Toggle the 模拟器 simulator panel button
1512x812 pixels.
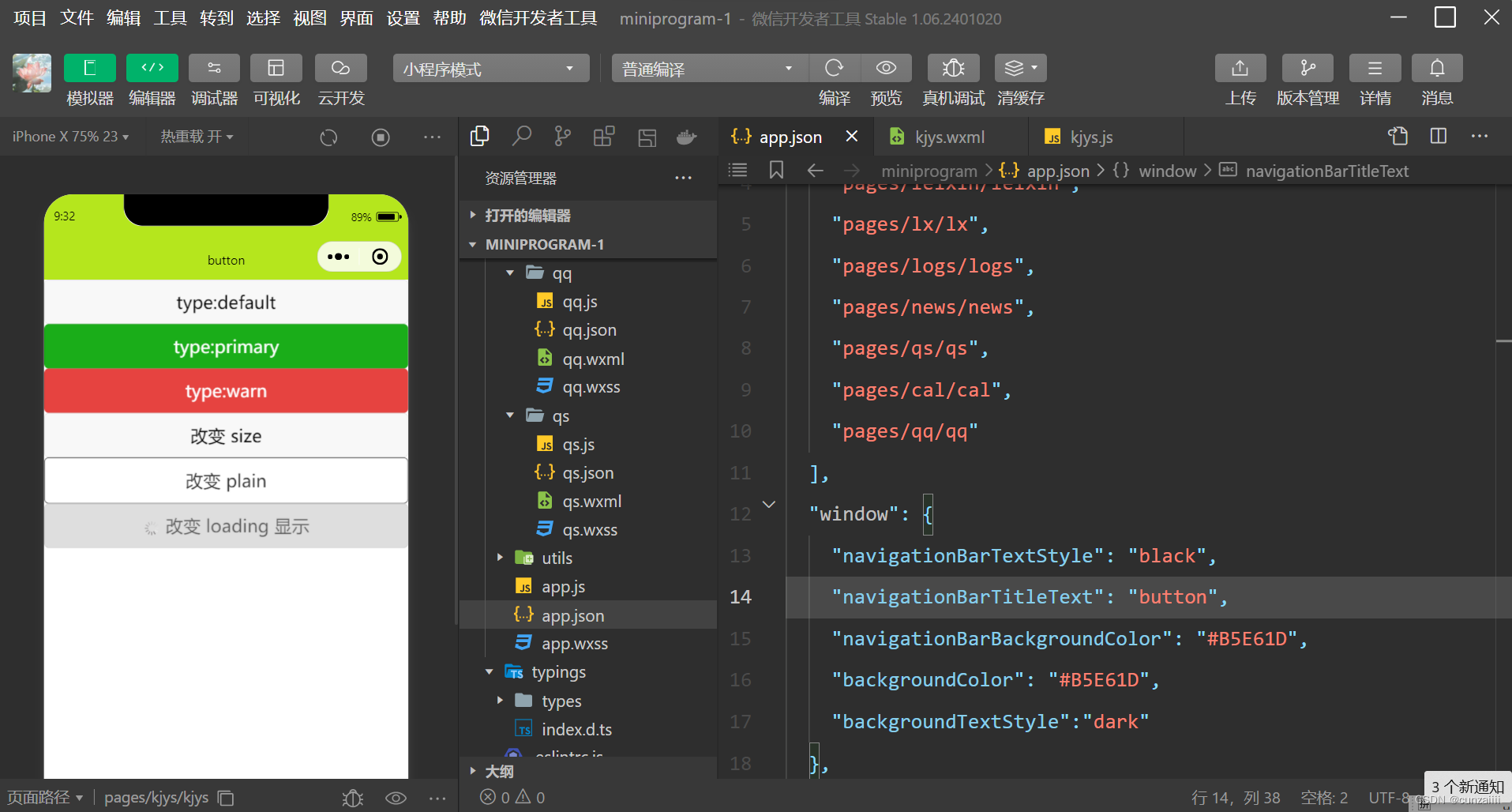coord(89,68)
